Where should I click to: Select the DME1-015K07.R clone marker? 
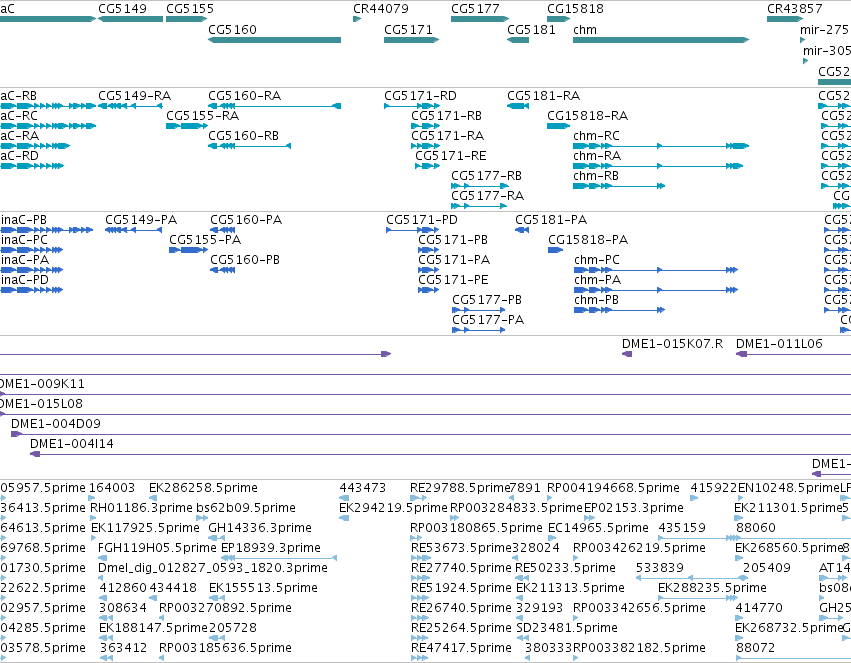tap(627, 354)
